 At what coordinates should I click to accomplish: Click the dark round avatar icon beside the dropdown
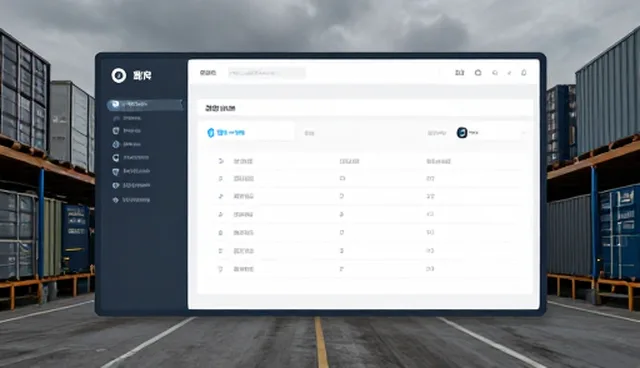click(462, 133)
